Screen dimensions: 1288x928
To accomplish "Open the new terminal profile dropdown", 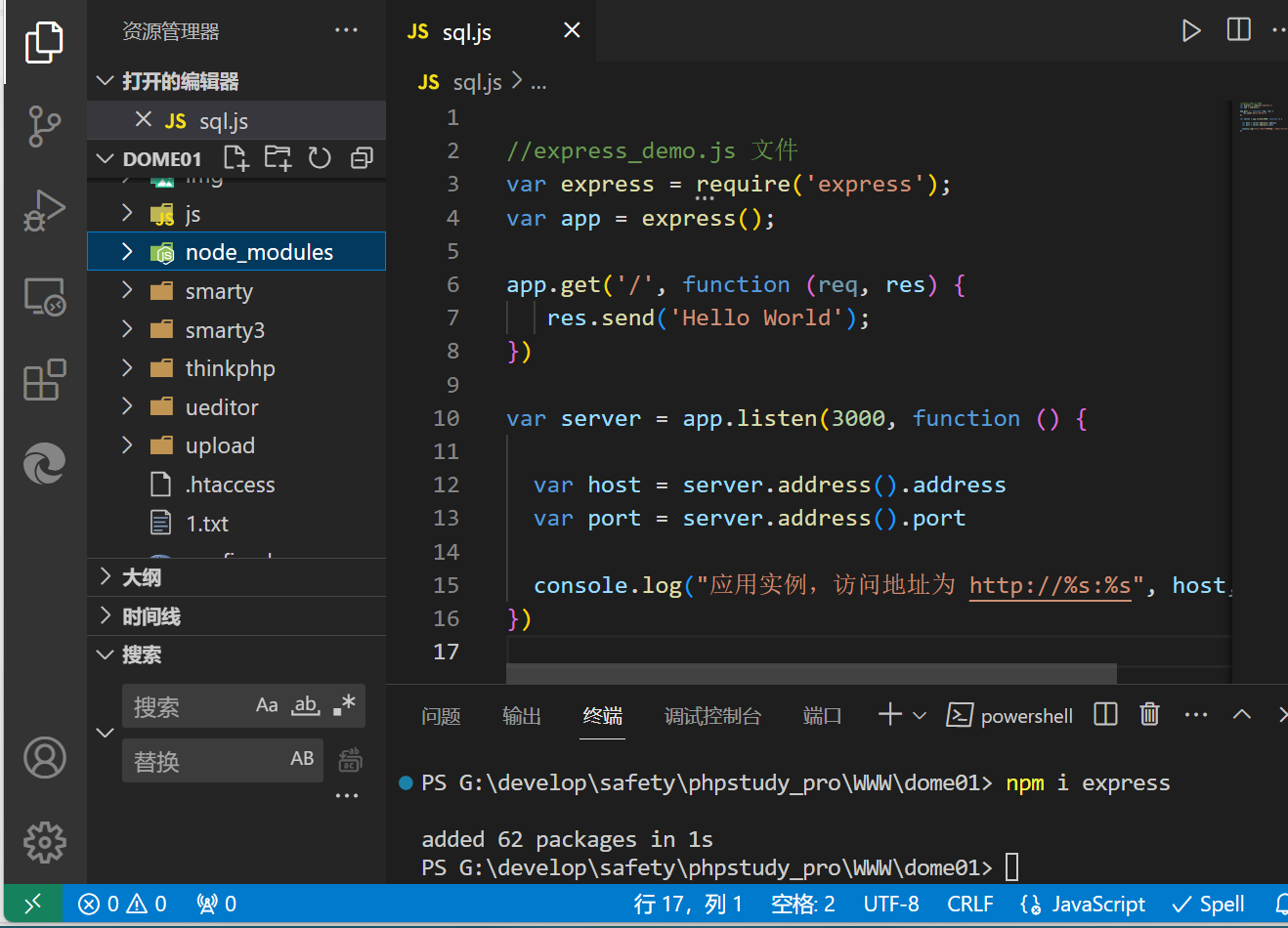I will coord(920,716).
